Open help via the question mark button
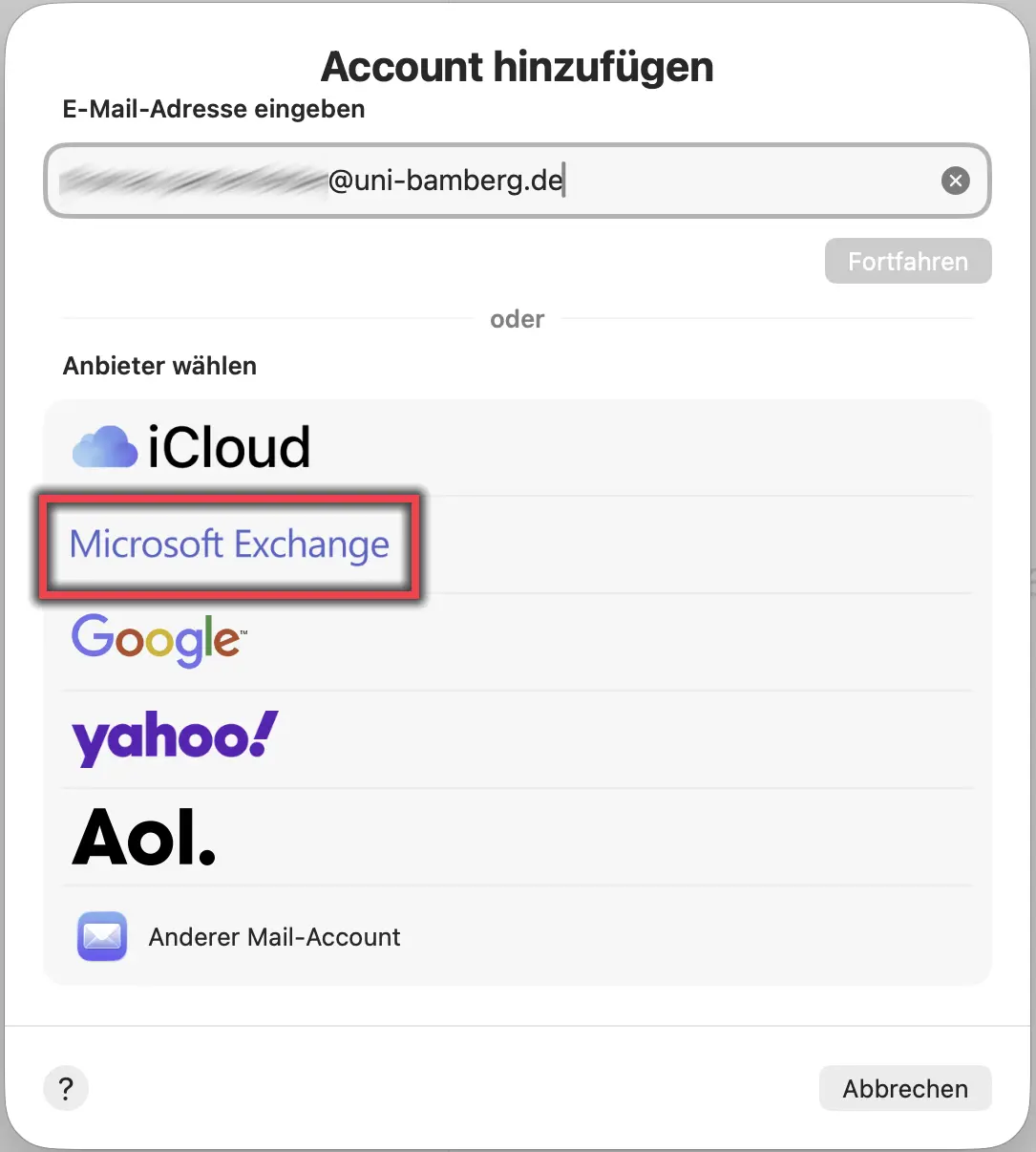This screenshot has height=1152, width=1036. click(x=66, y=1088)
